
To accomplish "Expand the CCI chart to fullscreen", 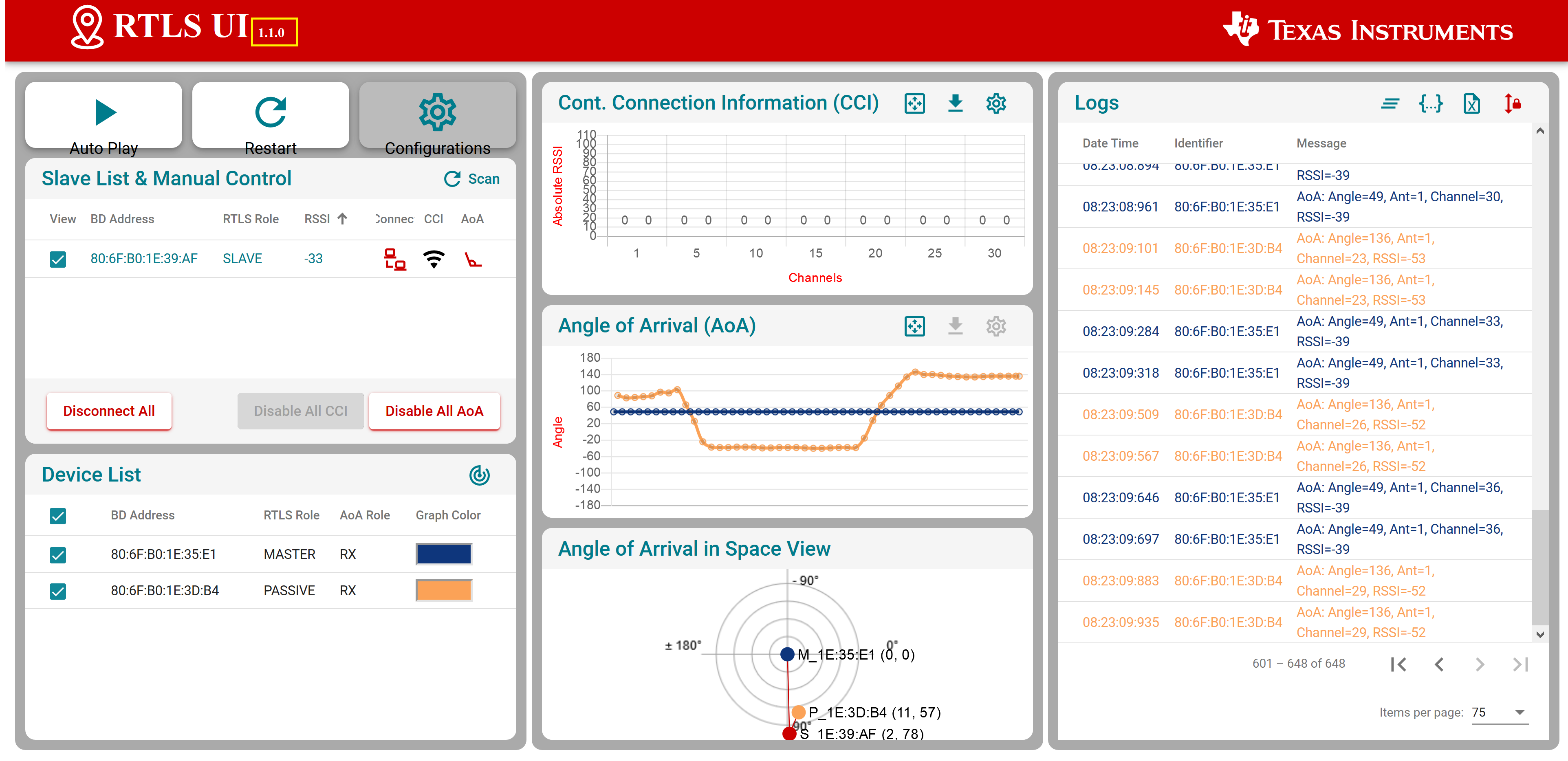I will point(914,103).
